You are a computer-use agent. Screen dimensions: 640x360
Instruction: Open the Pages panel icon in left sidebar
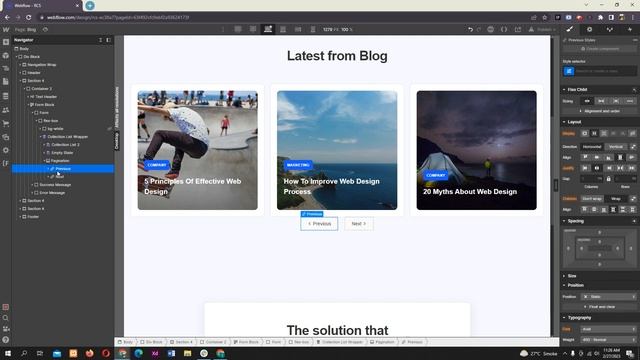6,82
